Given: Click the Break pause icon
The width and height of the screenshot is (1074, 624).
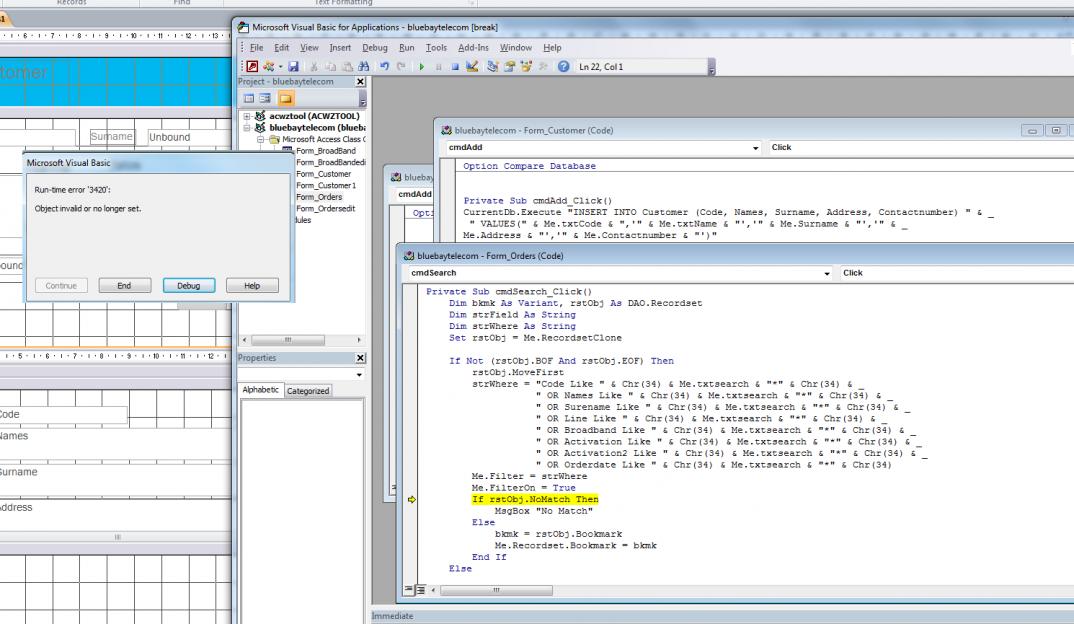Looking at the screenshot, I should click(x=438, y=66).
